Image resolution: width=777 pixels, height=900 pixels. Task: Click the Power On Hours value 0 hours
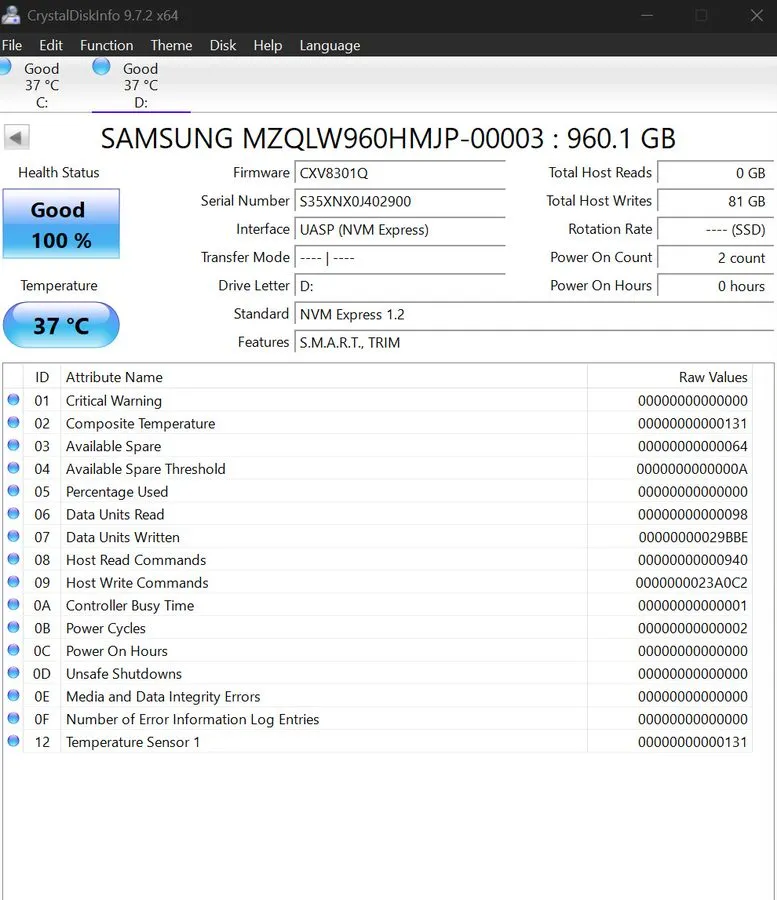coord(715,286)
